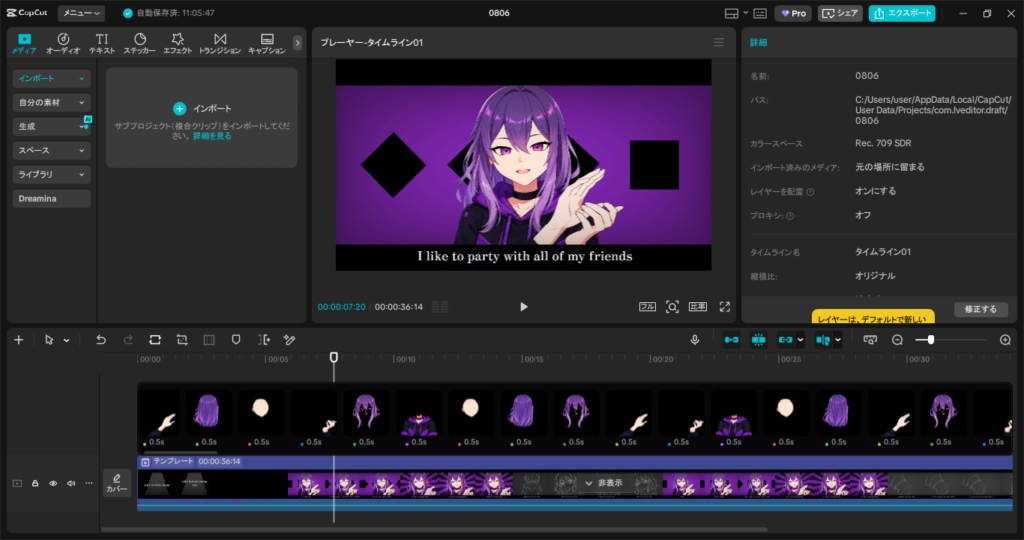The height and width of the screenshot is (540, 1024).
Task: Open the linkage options dropdown arrow
Action: point(800,340)
